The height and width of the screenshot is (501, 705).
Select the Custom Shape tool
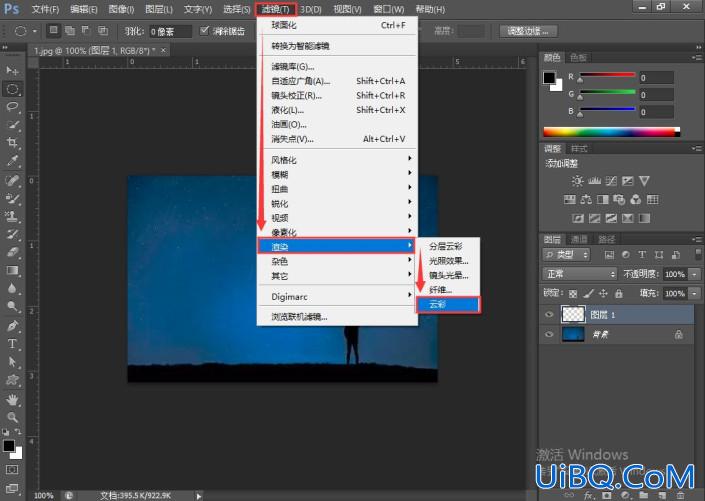point(12,380)
